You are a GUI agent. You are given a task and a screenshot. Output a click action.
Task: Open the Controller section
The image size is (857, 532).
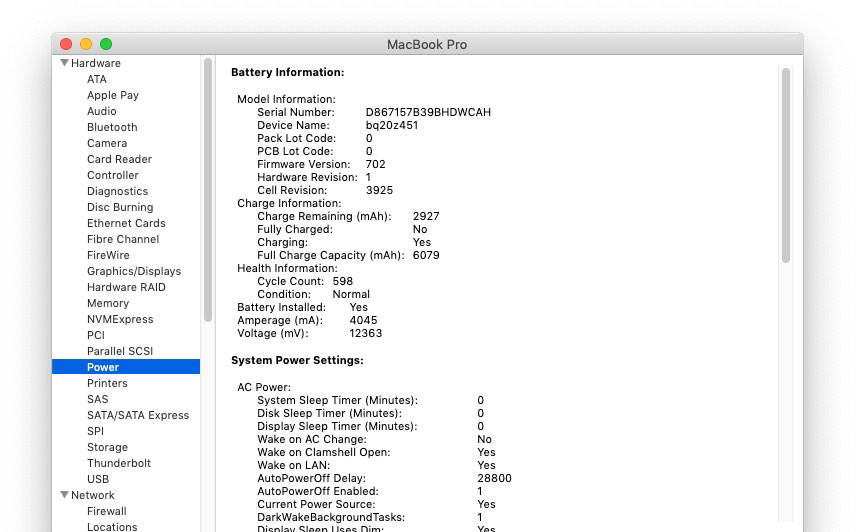click(x=113, y=175)
